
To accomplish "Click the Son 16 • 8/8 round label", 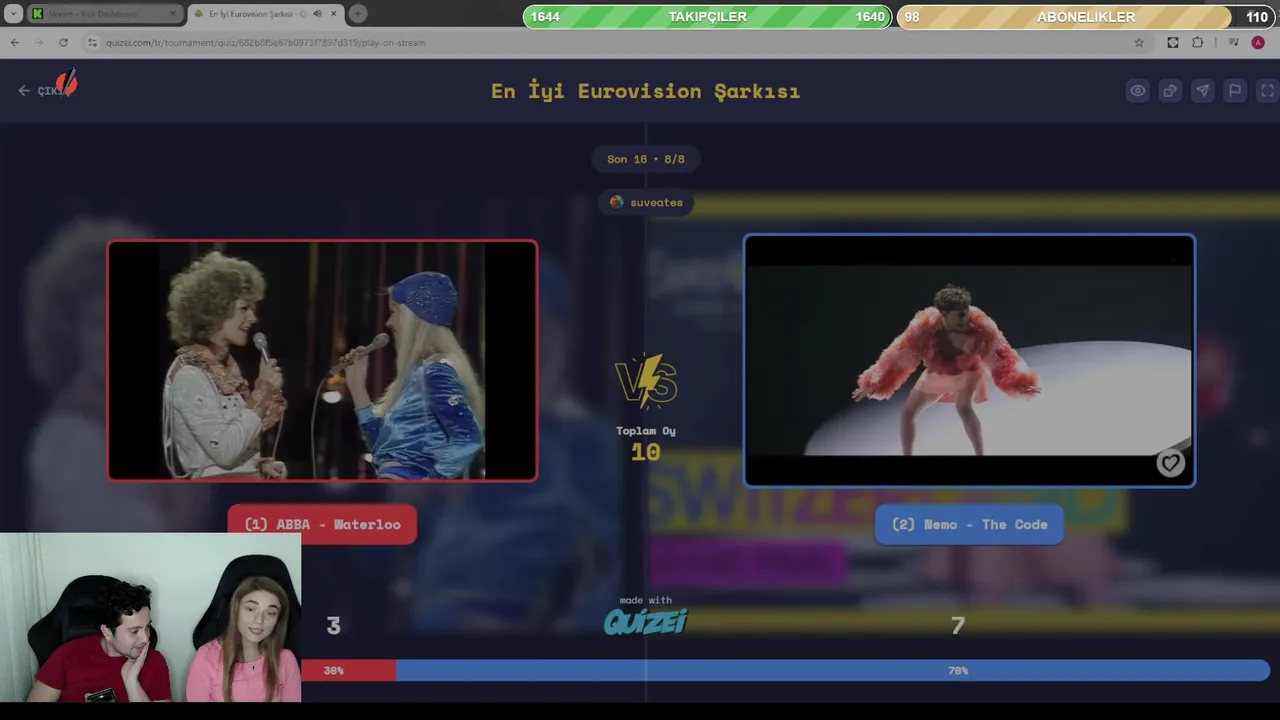I will [646, 159].
